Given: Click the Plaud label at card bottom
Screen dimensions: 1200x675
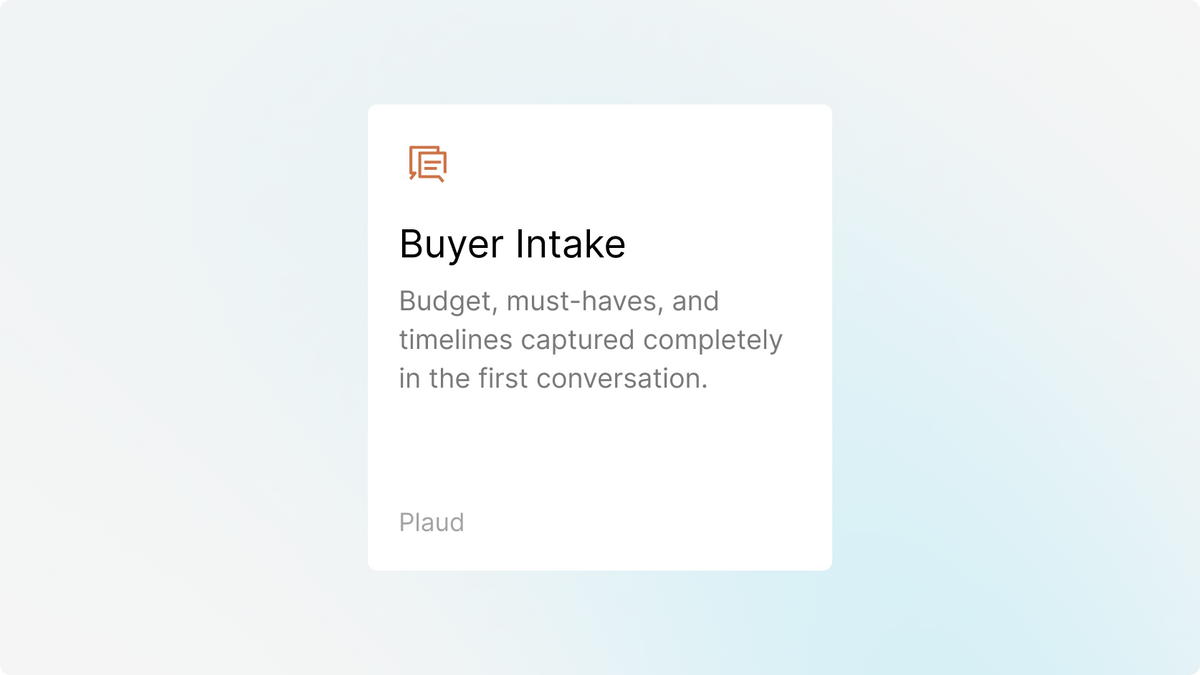Looking at the screenshot, I should click(x=431, y=522).
